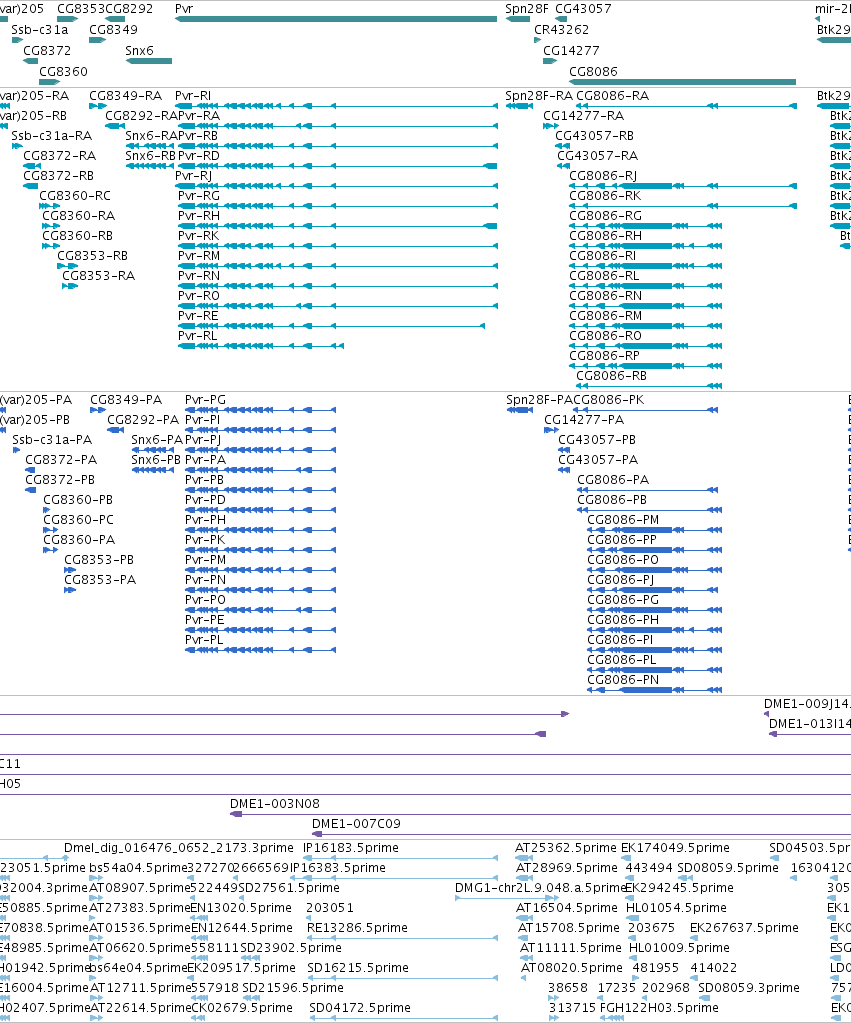Select transcript Pvr-RJ
Image resolution: width=851 pixels, height=1023 pixels.
[194, 176]
